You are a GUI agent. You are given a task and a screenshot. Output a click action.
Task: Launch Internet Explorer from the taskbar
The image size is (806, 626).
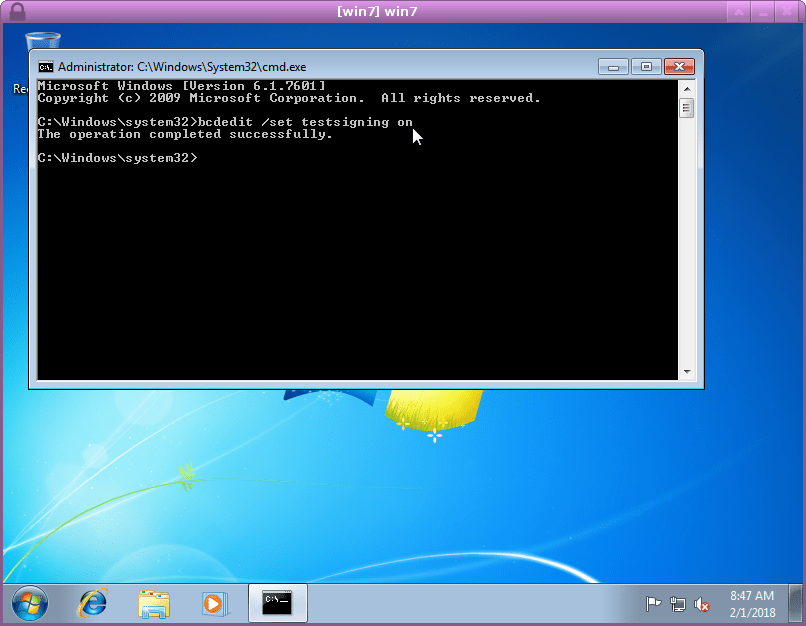[x=92, y=603]
